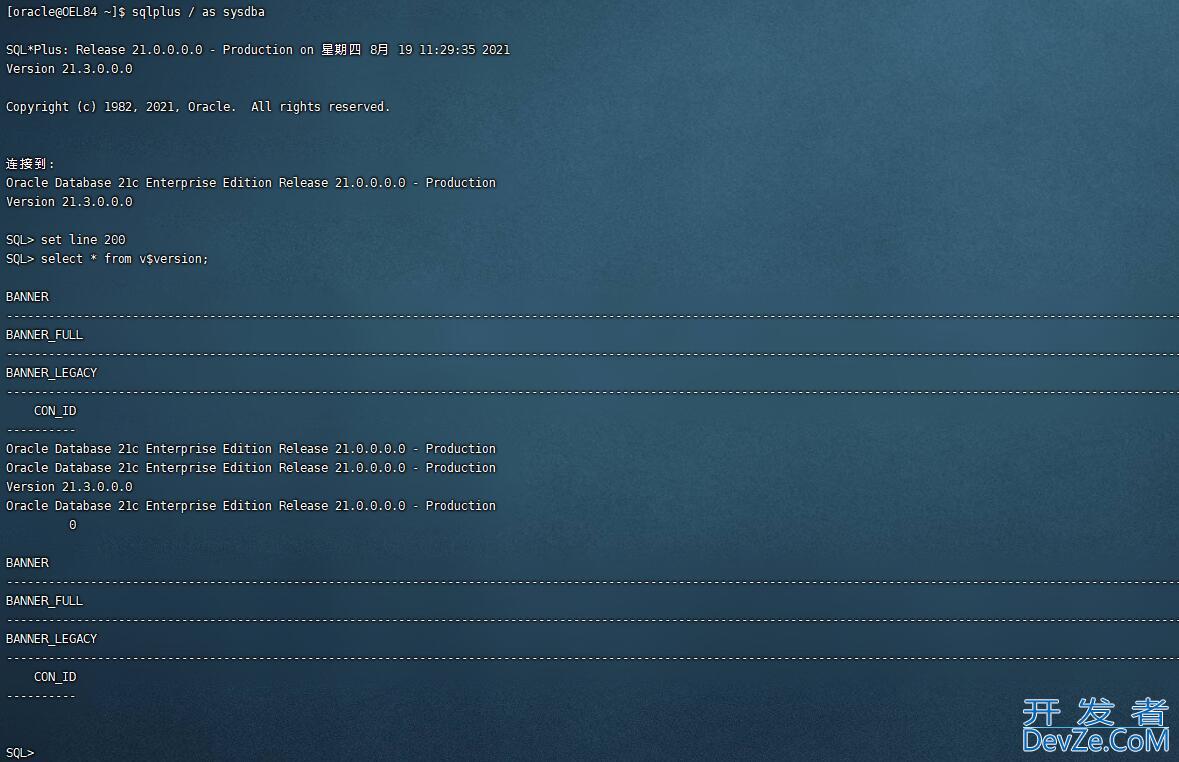Click the CON_ID value '0'

pyautogui.click(x=72, y=525)
